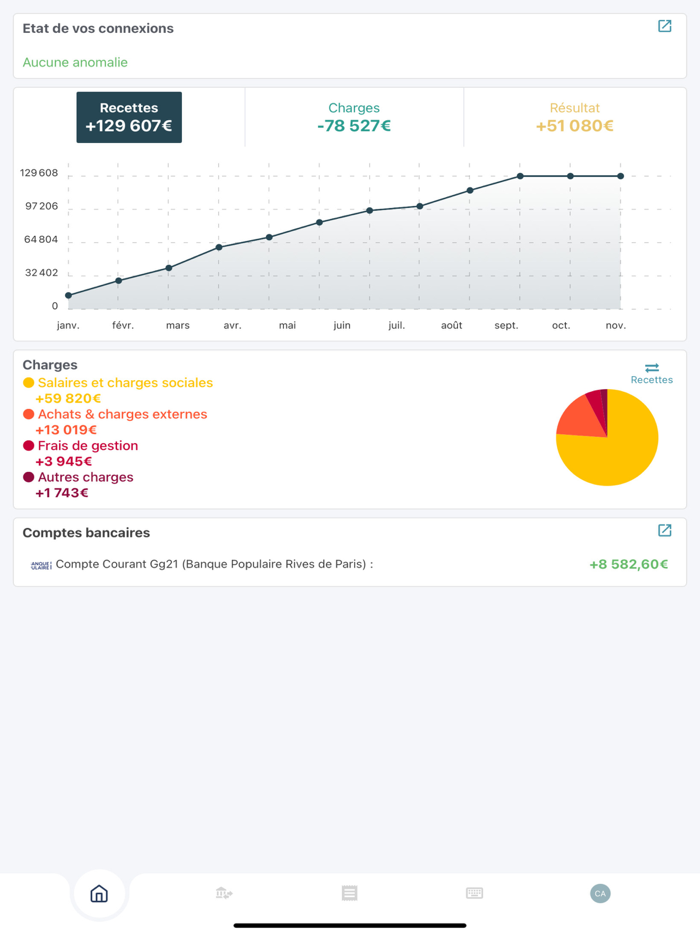Tap the home icon in bottom bar
700x934 pixels.
[x=99, y=893]
